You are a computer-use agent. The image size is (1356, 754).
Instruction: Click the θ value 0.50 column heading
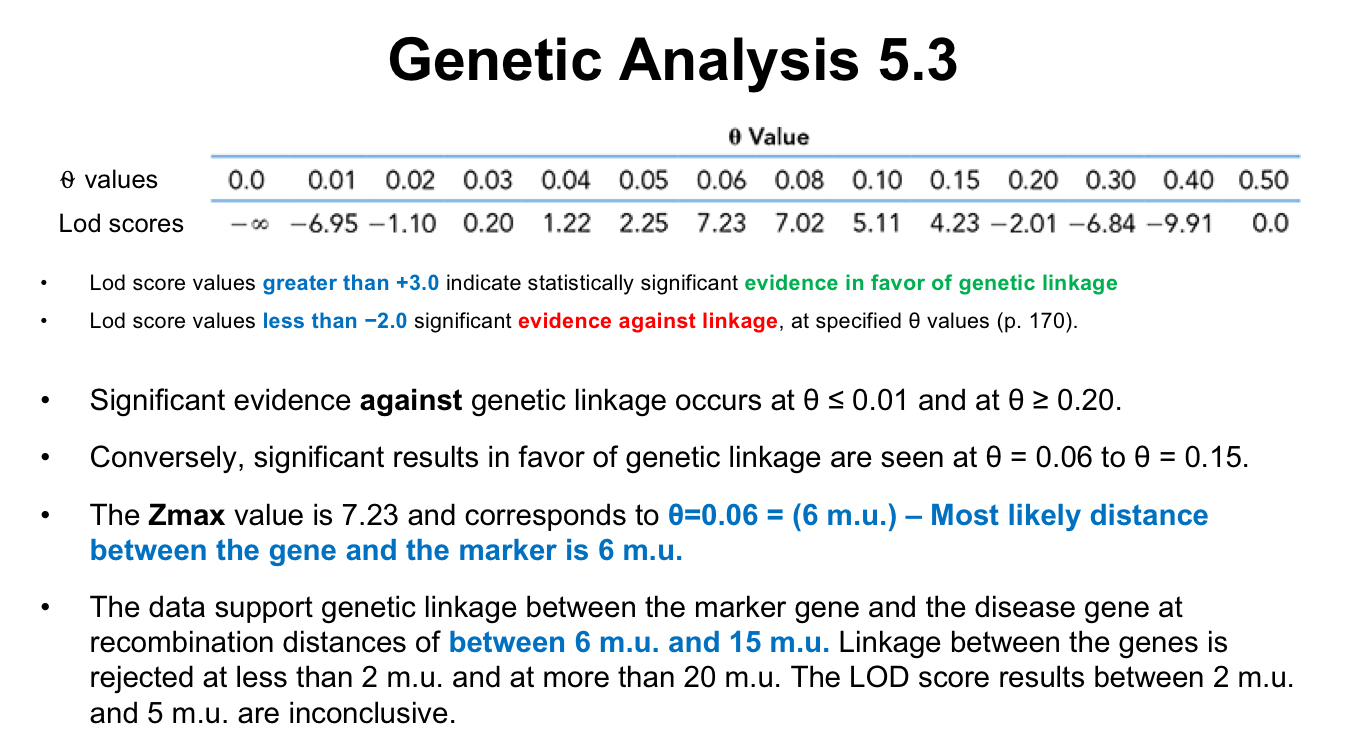[1263, 181]
